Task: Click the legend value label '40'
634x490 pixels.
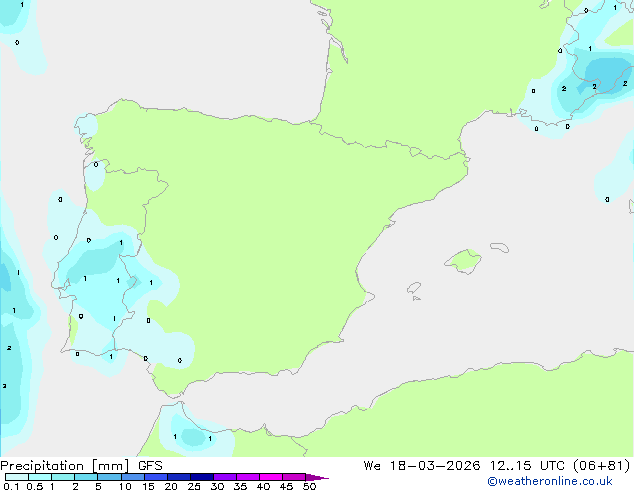Action: (x=264, y=486)
